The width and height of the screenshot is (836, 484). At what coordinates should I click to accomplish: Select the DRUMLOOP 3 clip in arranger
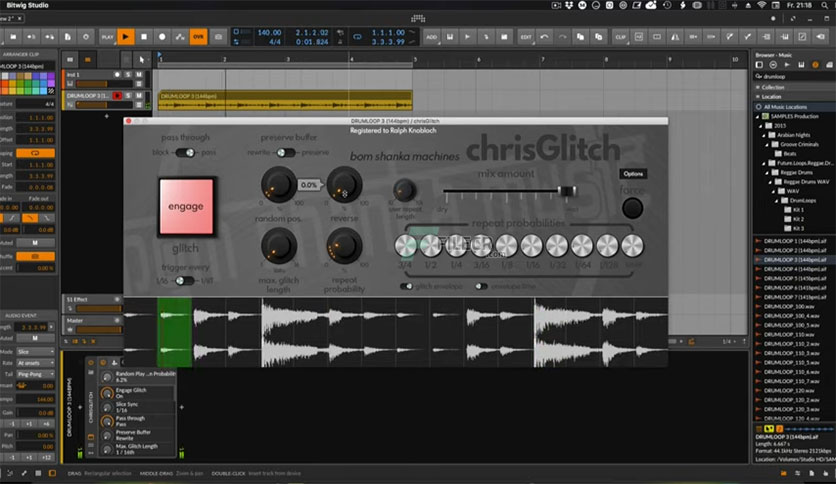[x=285, y=100]
